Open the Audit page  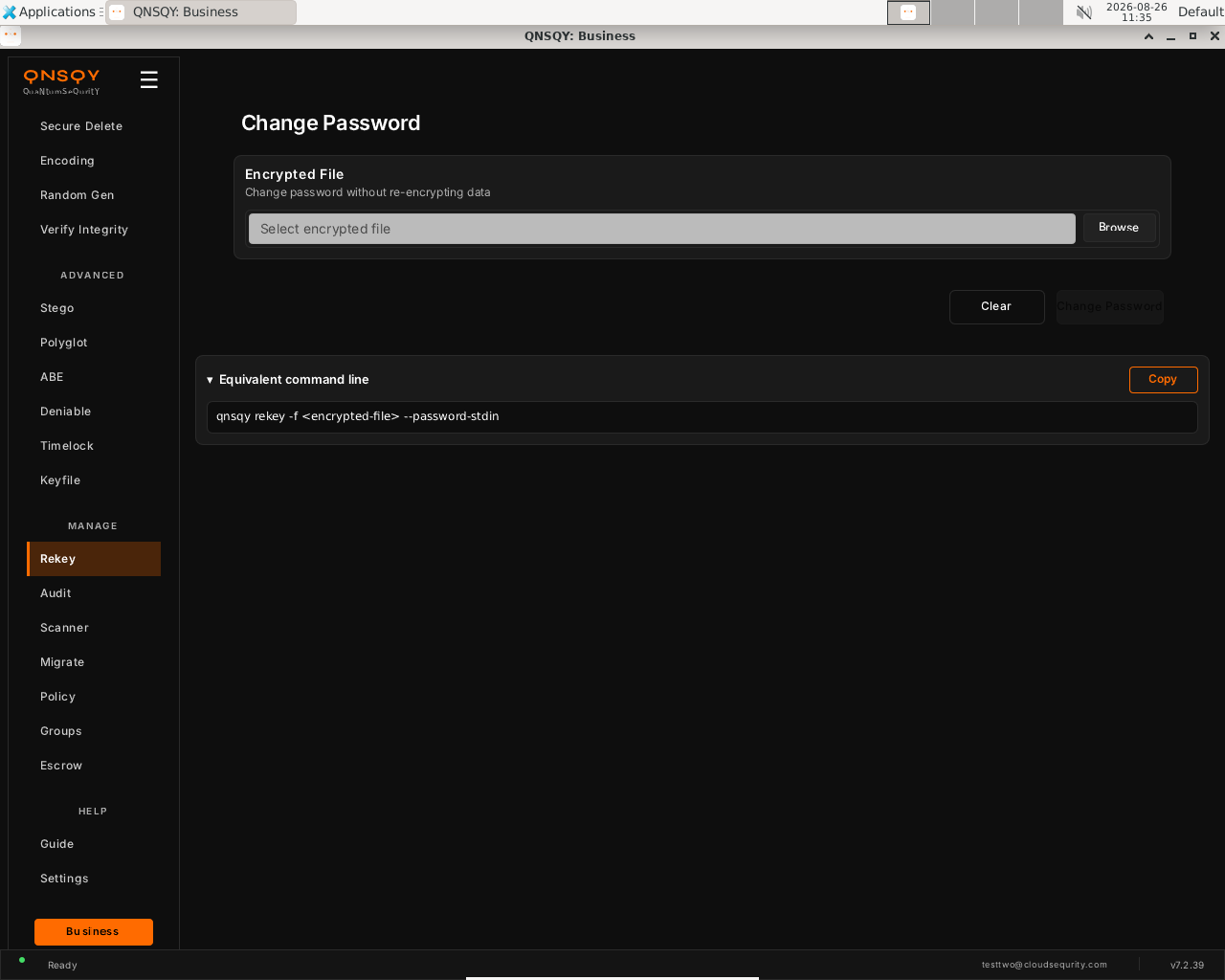tap(94, 593)
